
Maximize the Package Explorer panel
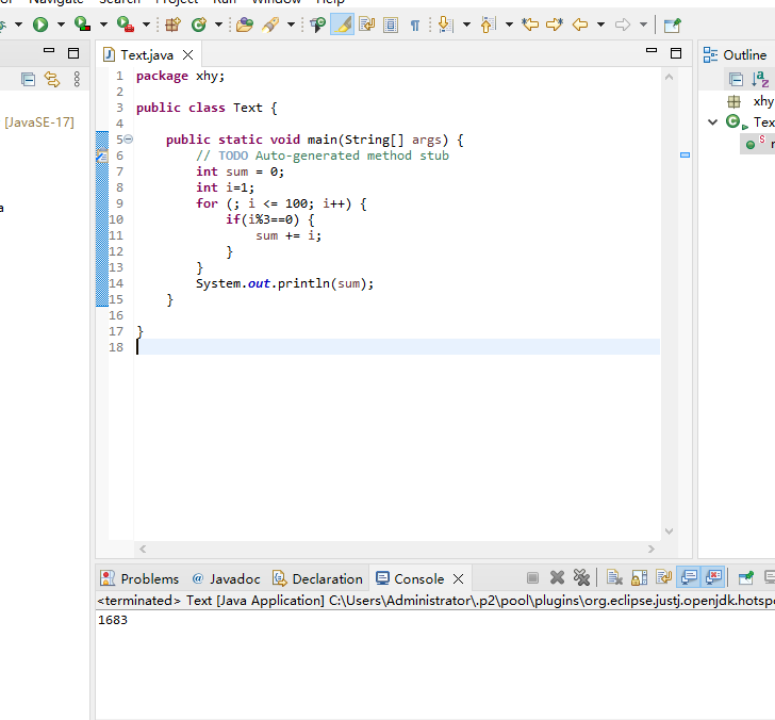click(x=74, y=53)
